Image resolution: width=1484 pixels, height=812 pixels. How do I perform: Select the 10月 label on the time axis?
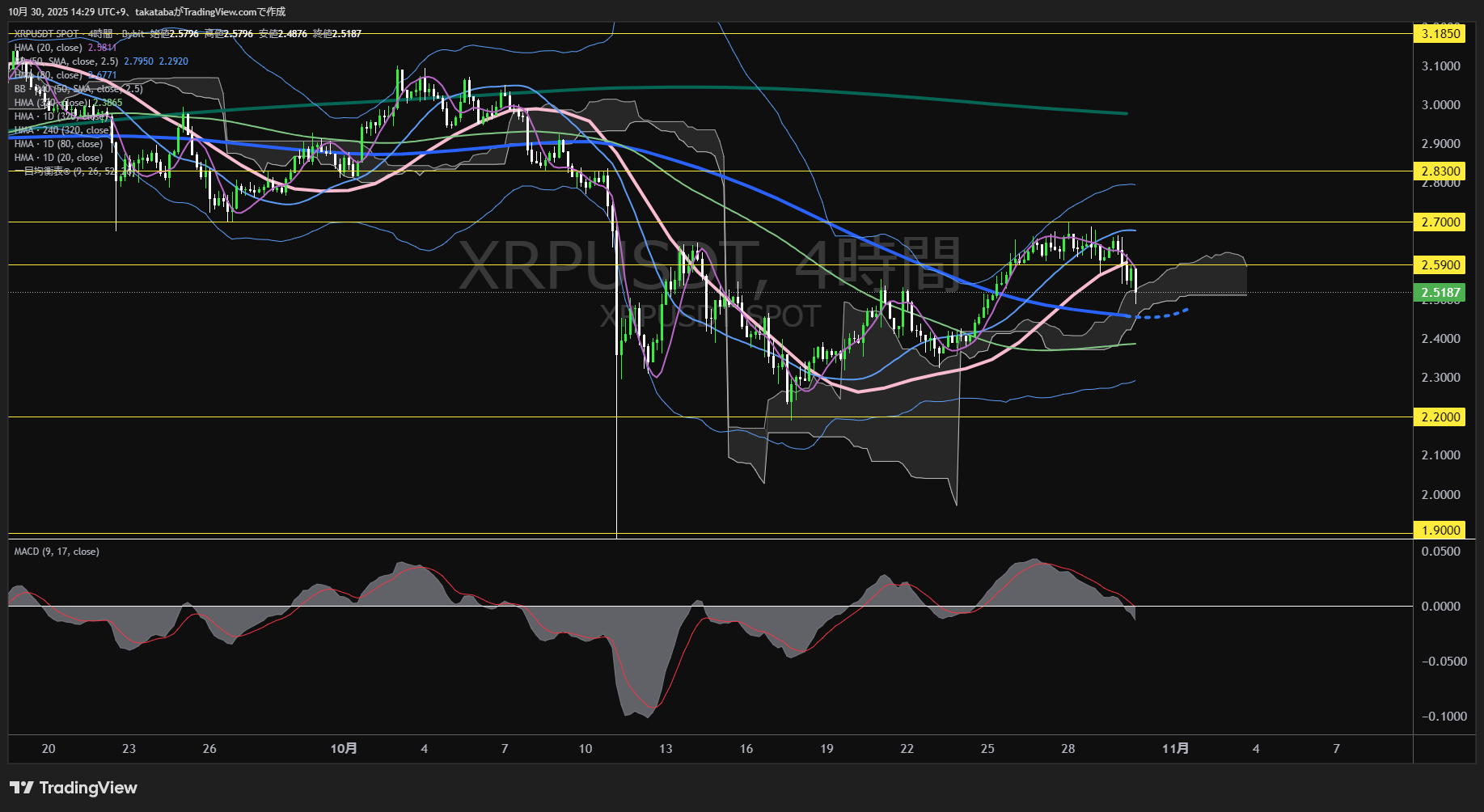[345, 749]
